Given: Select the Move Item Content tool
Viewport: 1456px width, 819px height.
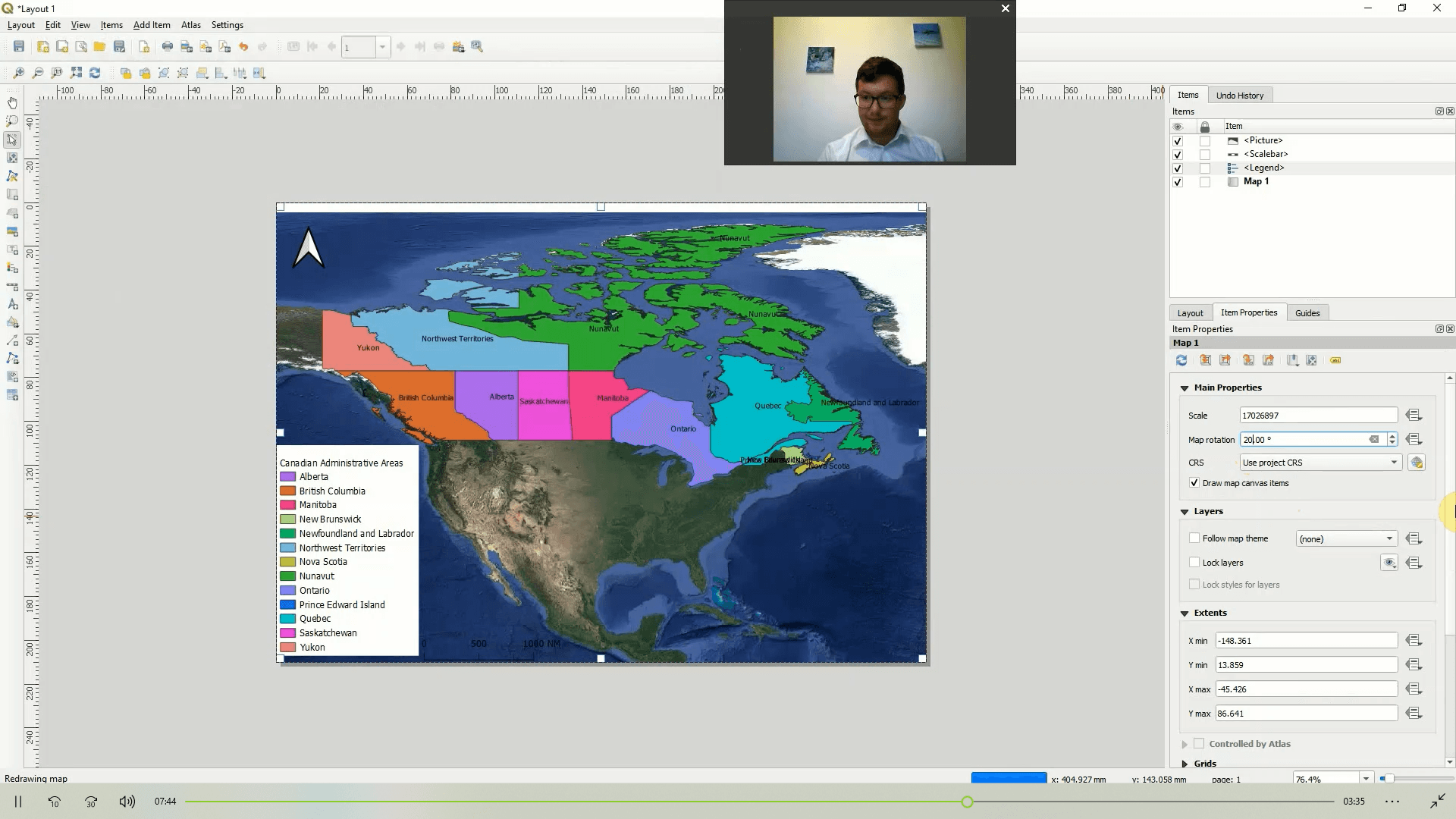Looking at the screenshot, I should coord(12,158).
